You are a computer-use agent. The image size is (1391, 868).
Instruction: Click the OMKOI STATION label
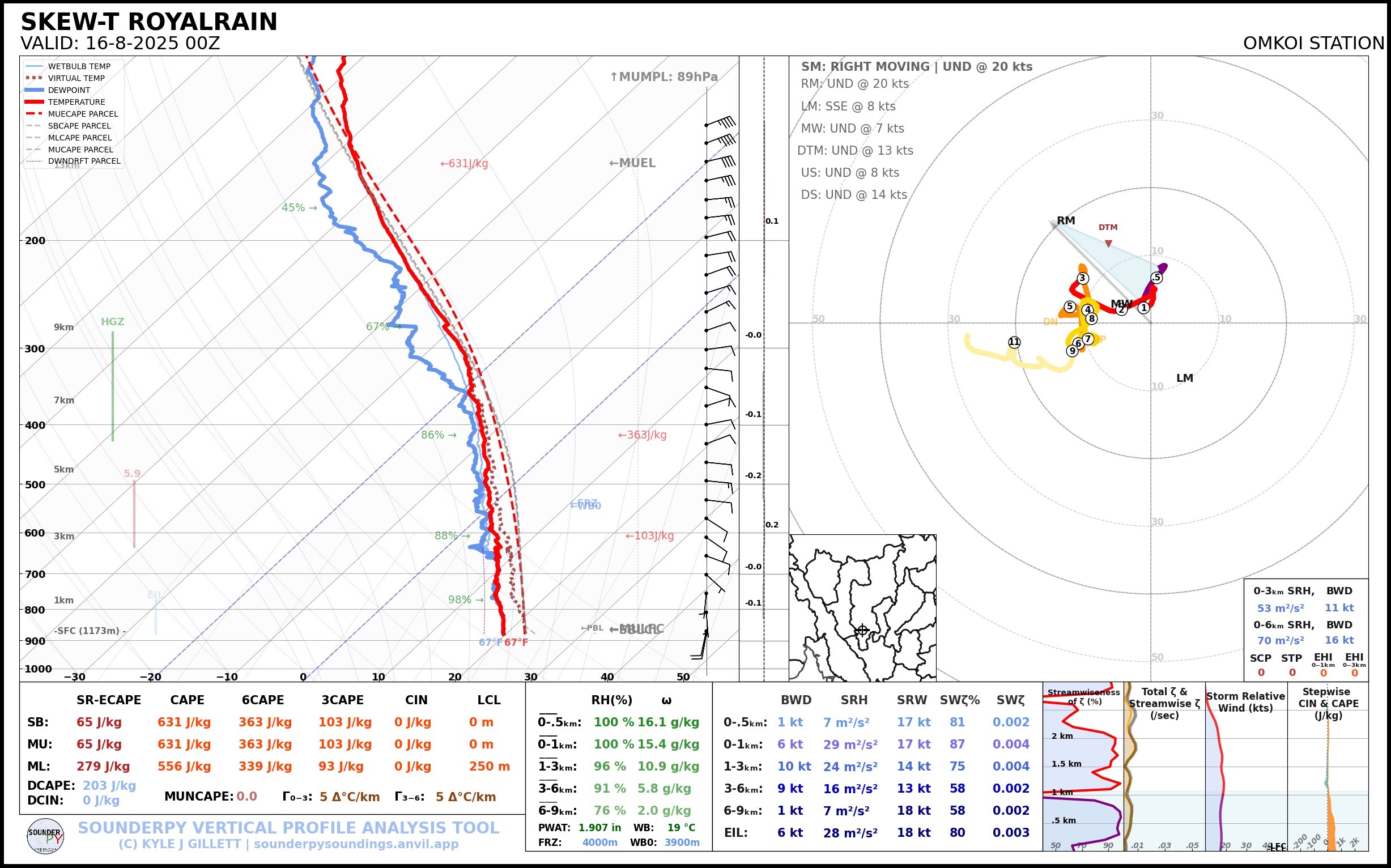1313,44
